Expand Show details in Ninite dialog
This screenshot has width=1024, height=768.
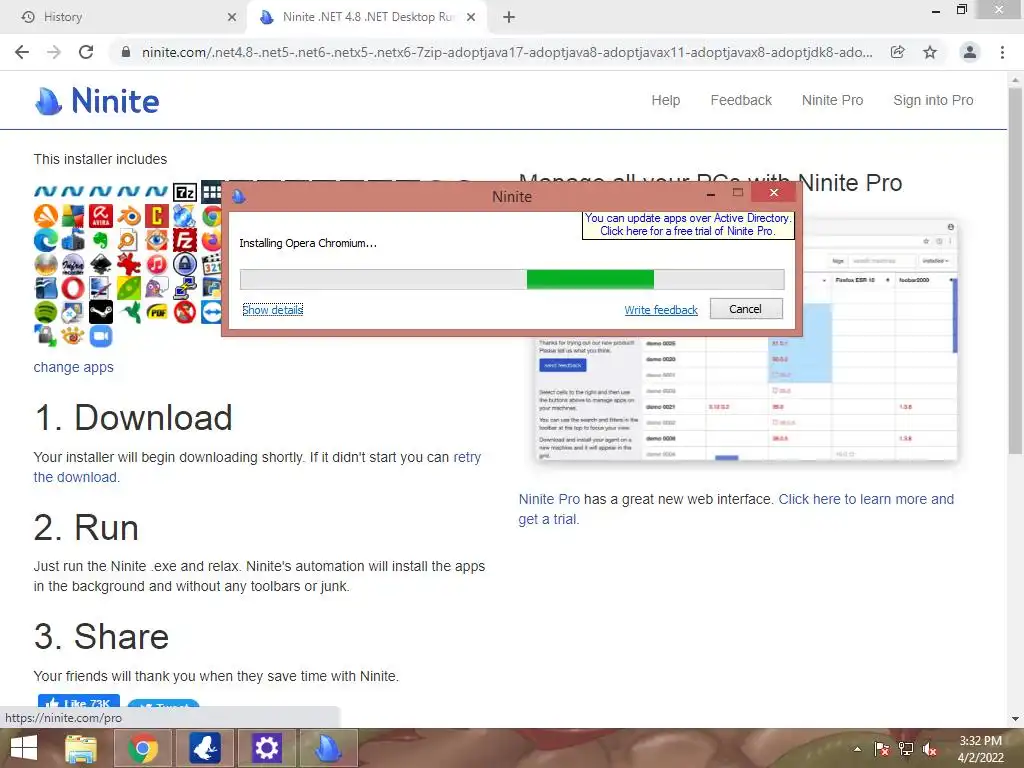(x=272, y=310)
